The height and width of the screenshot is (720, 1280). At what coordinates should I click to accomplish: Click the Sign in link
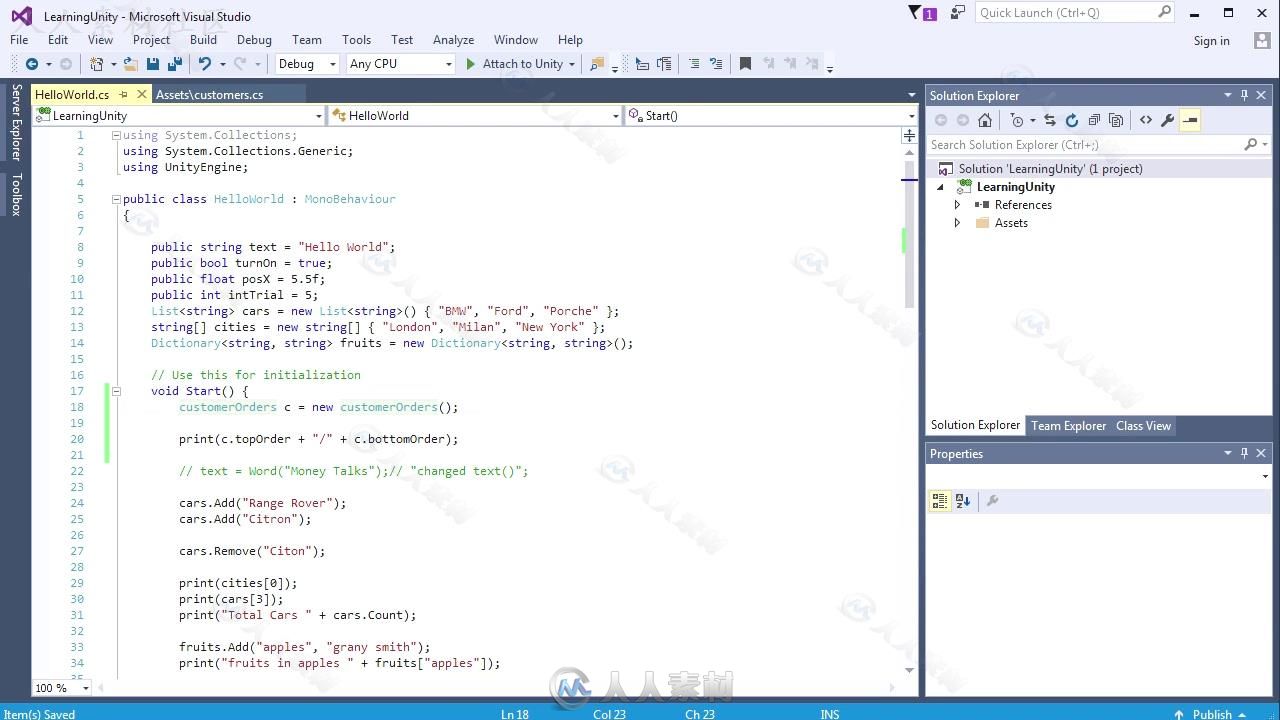pyautogui.click(x=1211, y=41)
